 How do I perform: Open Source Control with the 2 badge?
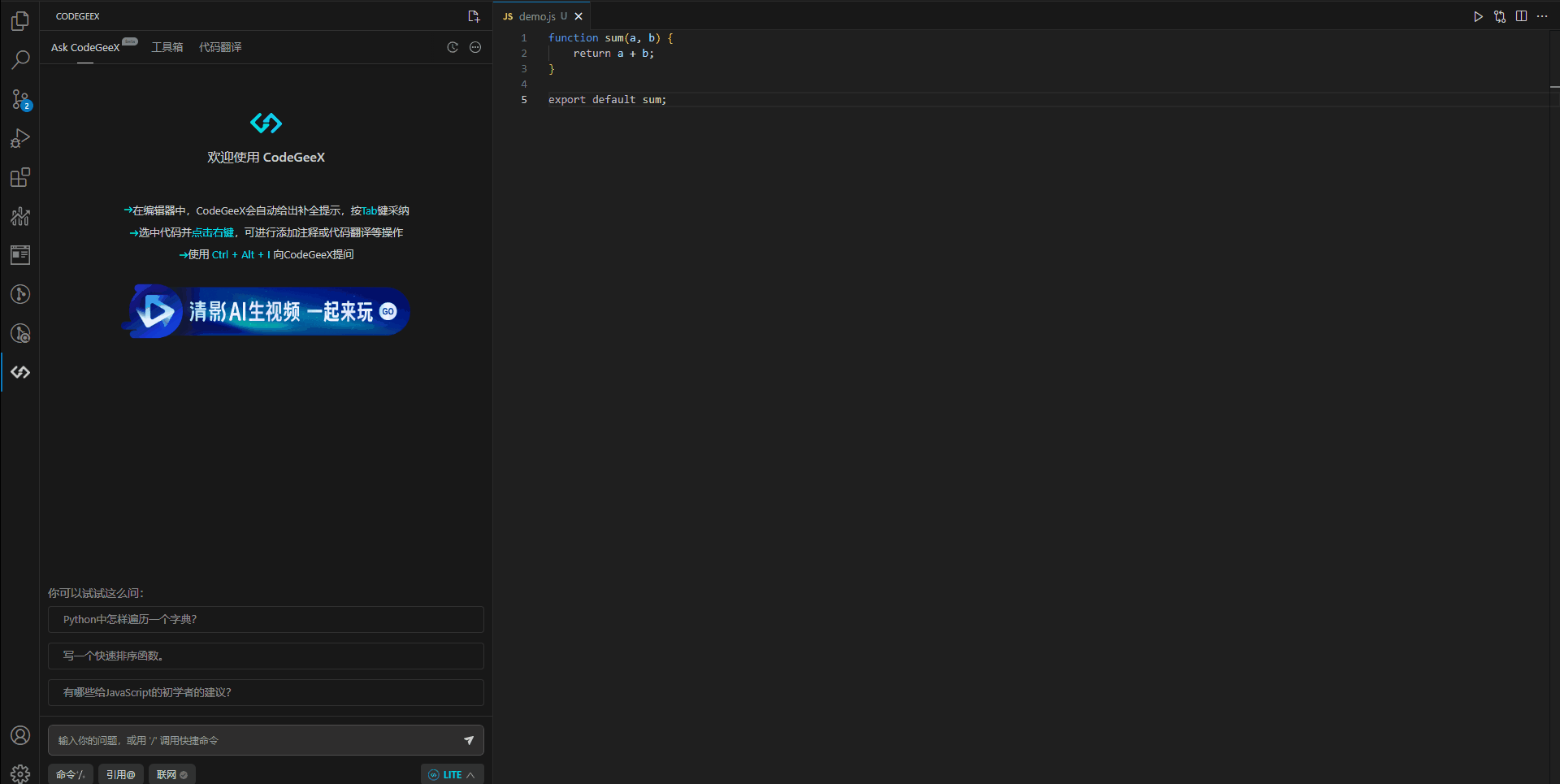tap(20, 99)
